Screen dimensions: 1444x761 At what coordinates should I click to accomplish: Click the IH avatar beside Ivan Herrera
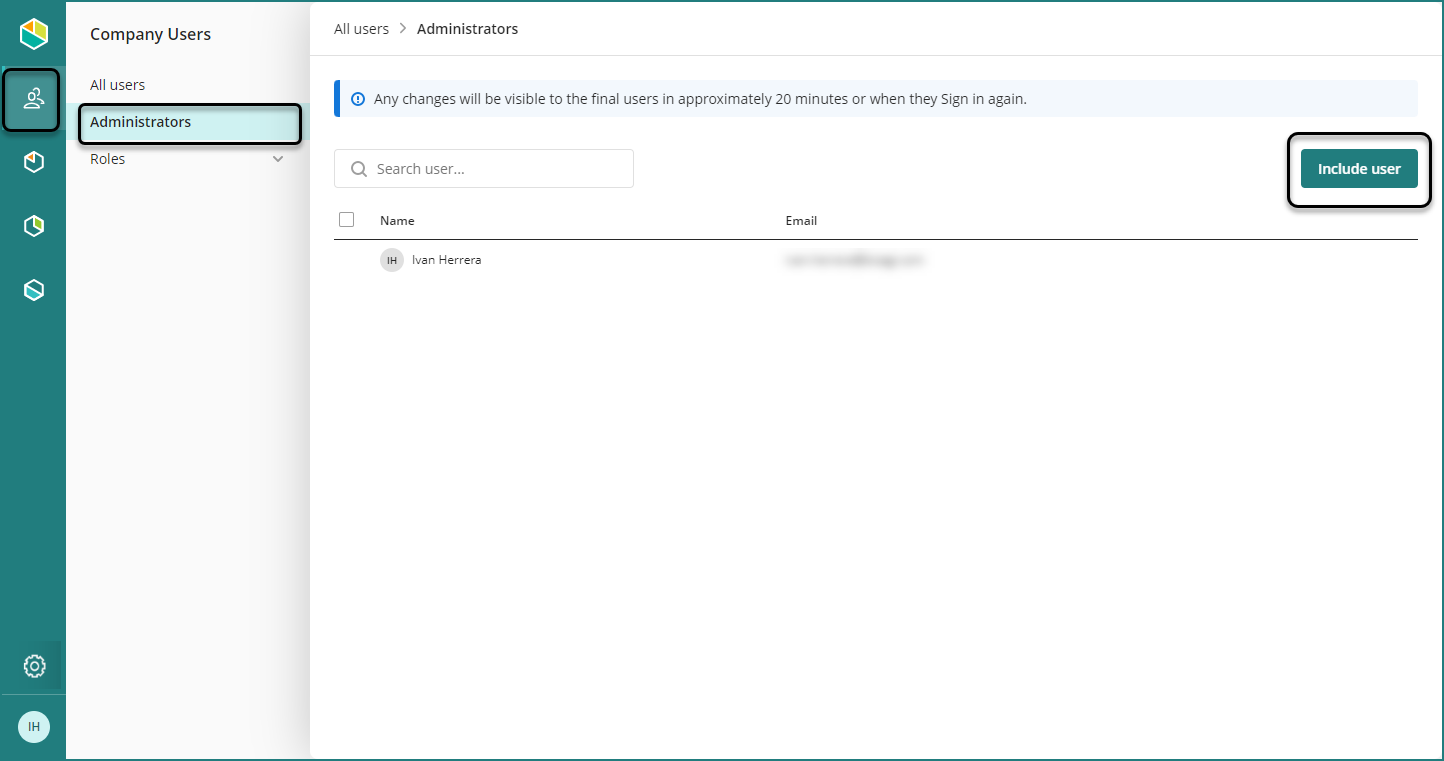point(392,260)
